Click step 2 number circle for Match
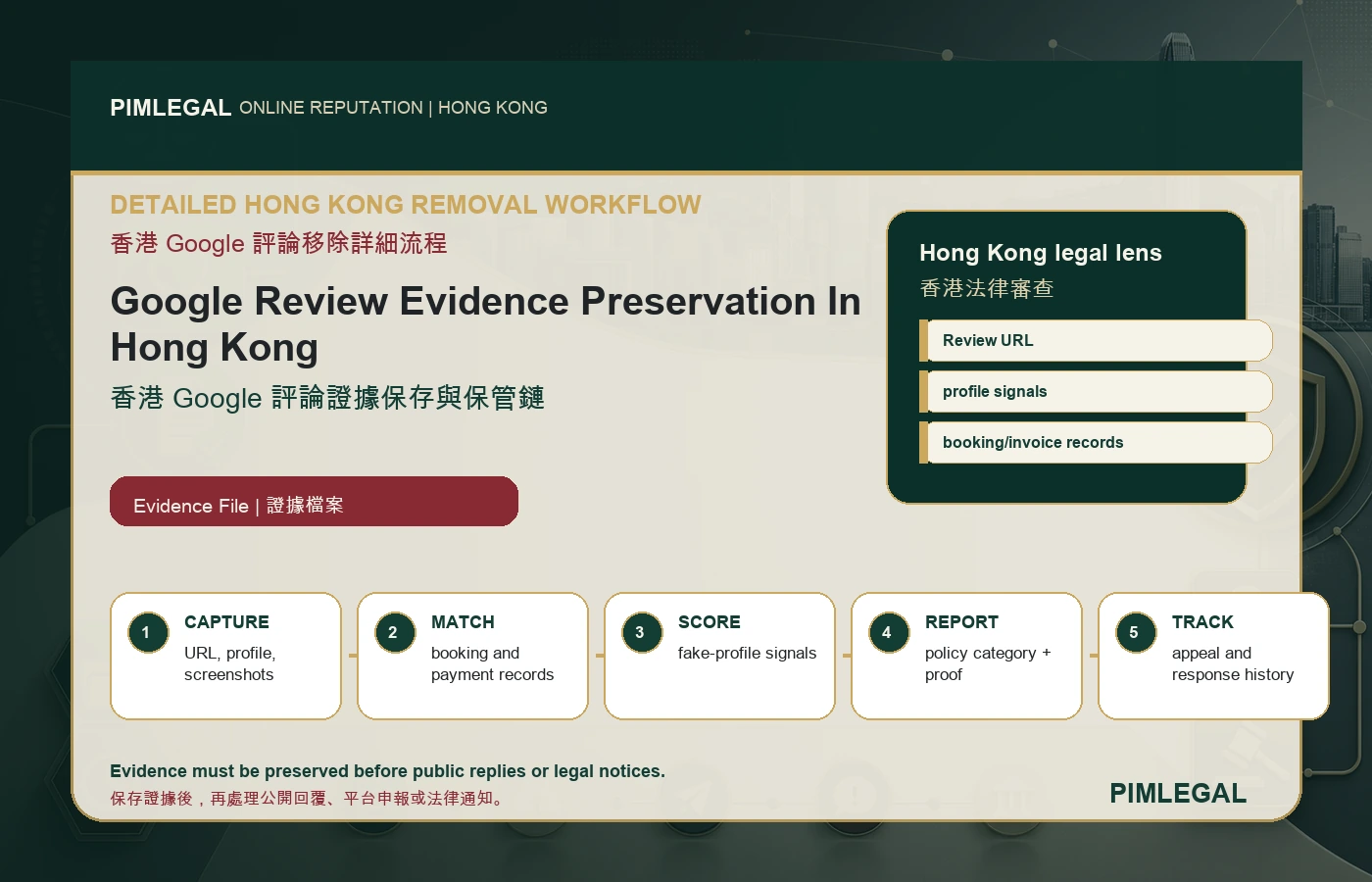 pos(395,632)
